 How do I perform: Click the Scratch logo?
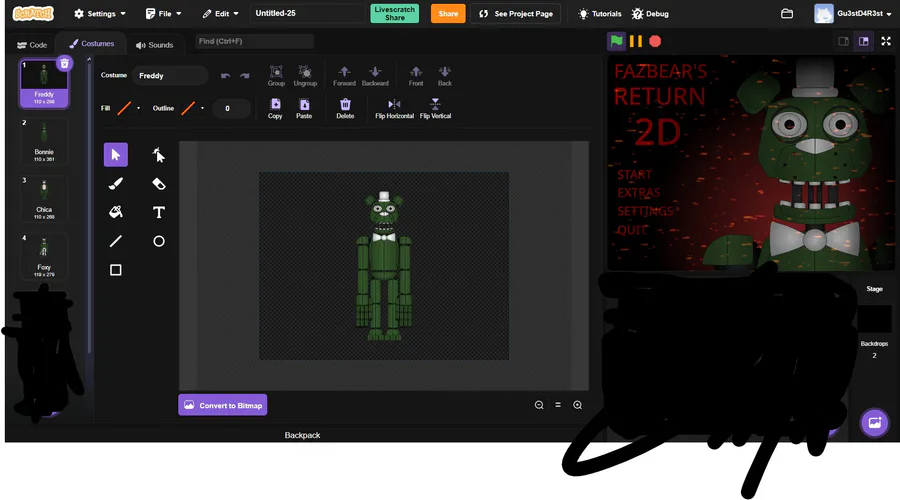click(33, 13)
